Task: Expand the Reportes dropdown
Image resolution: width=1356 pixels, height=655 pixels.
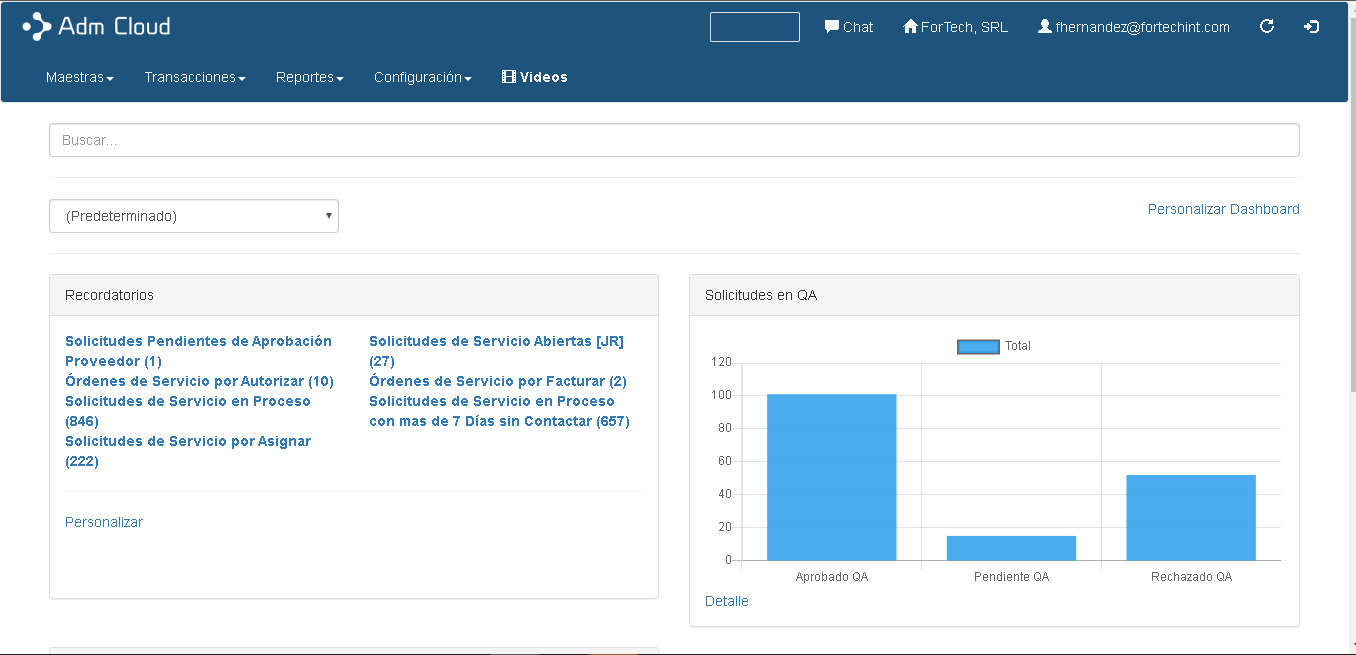Action: tap(309, 76)
